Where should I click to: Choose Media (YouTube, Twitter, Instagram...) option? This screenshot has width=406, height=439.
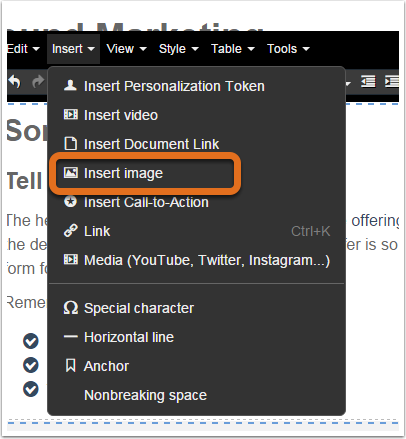pyautogui.click(x=197, y=260)
